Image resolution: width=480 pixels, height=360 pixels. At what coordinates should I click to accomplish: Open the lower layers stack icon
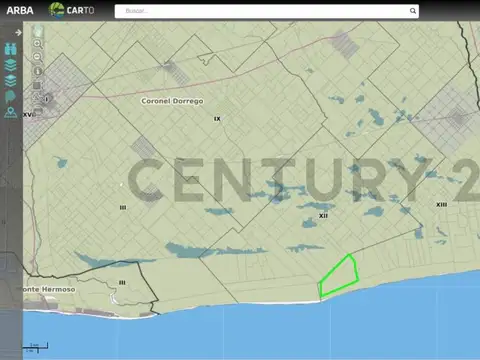(11, 81)
